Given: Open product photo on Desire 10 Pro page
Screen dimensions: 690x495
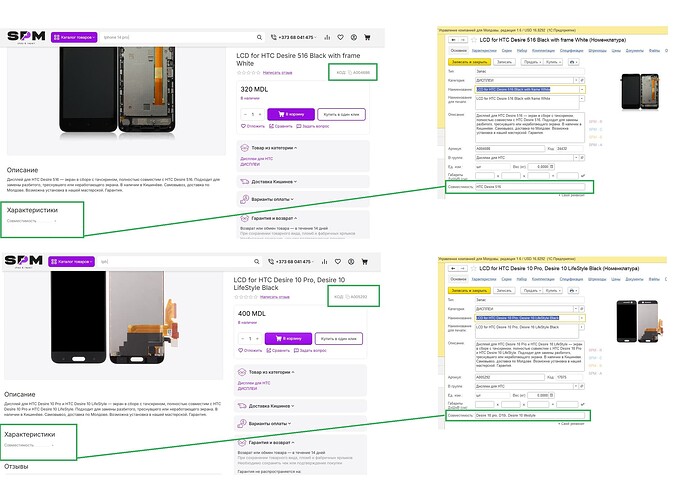Looking at the screenshot, I should click(115, 317).
